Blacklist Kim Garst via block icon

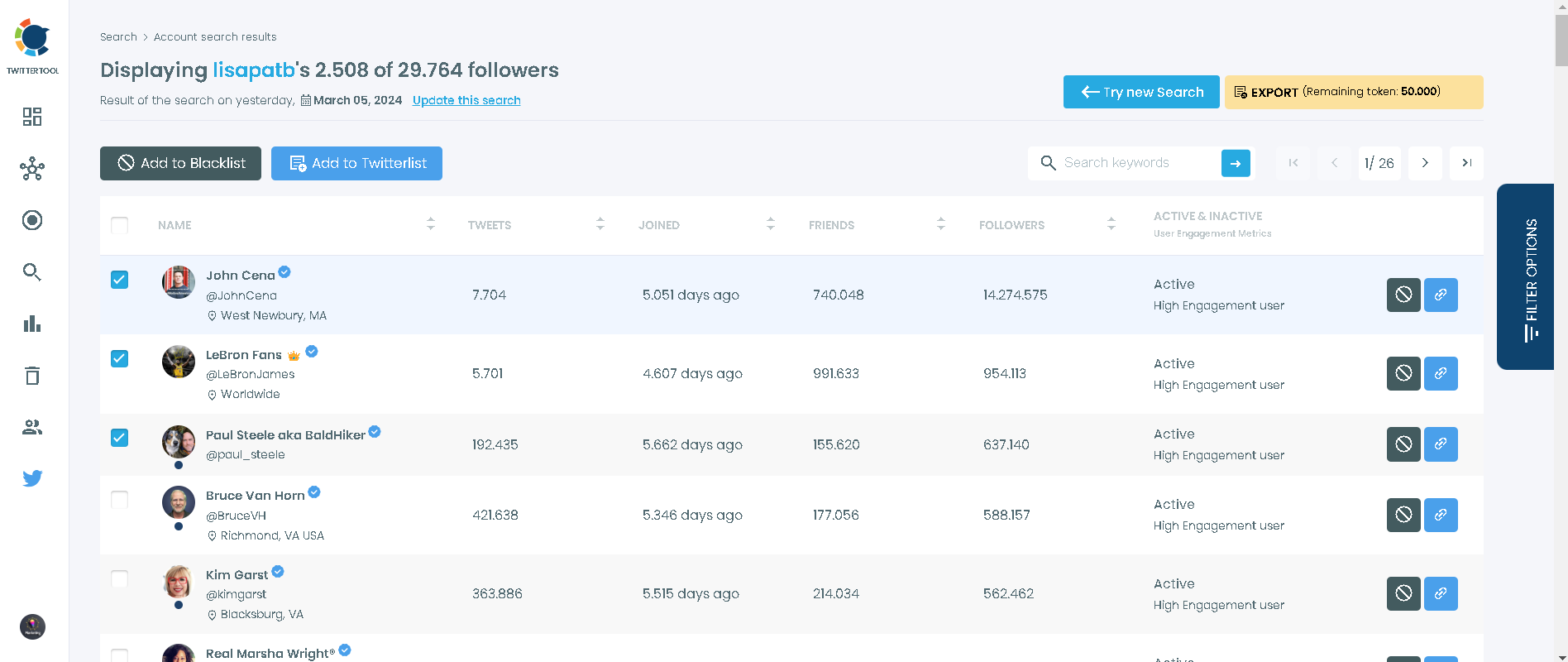pos(1403,593)
